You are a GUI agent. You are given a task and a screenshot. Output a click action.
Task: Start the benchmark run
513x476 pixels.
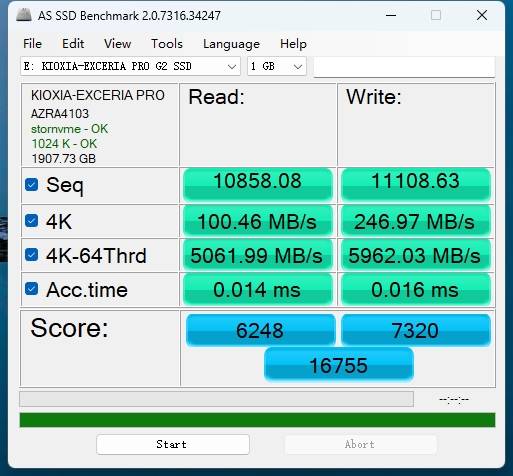point(173,444)
